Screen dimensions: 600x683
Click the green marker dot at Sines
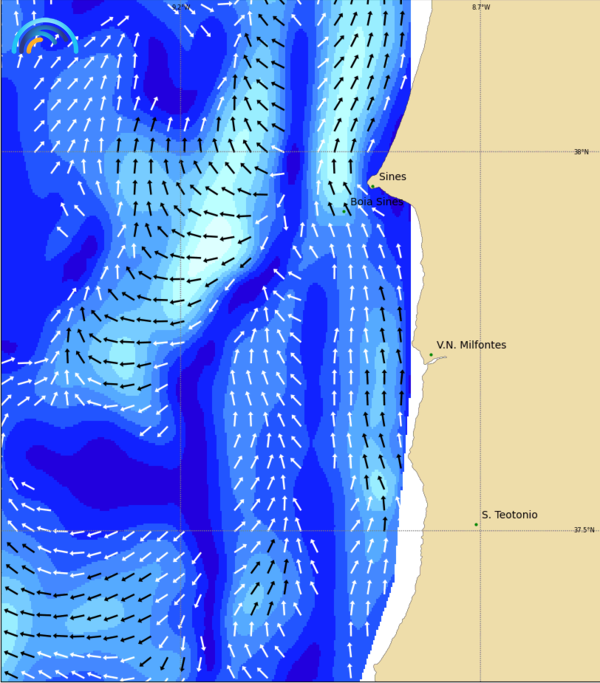pyautogui.click(x=372, y=185)
